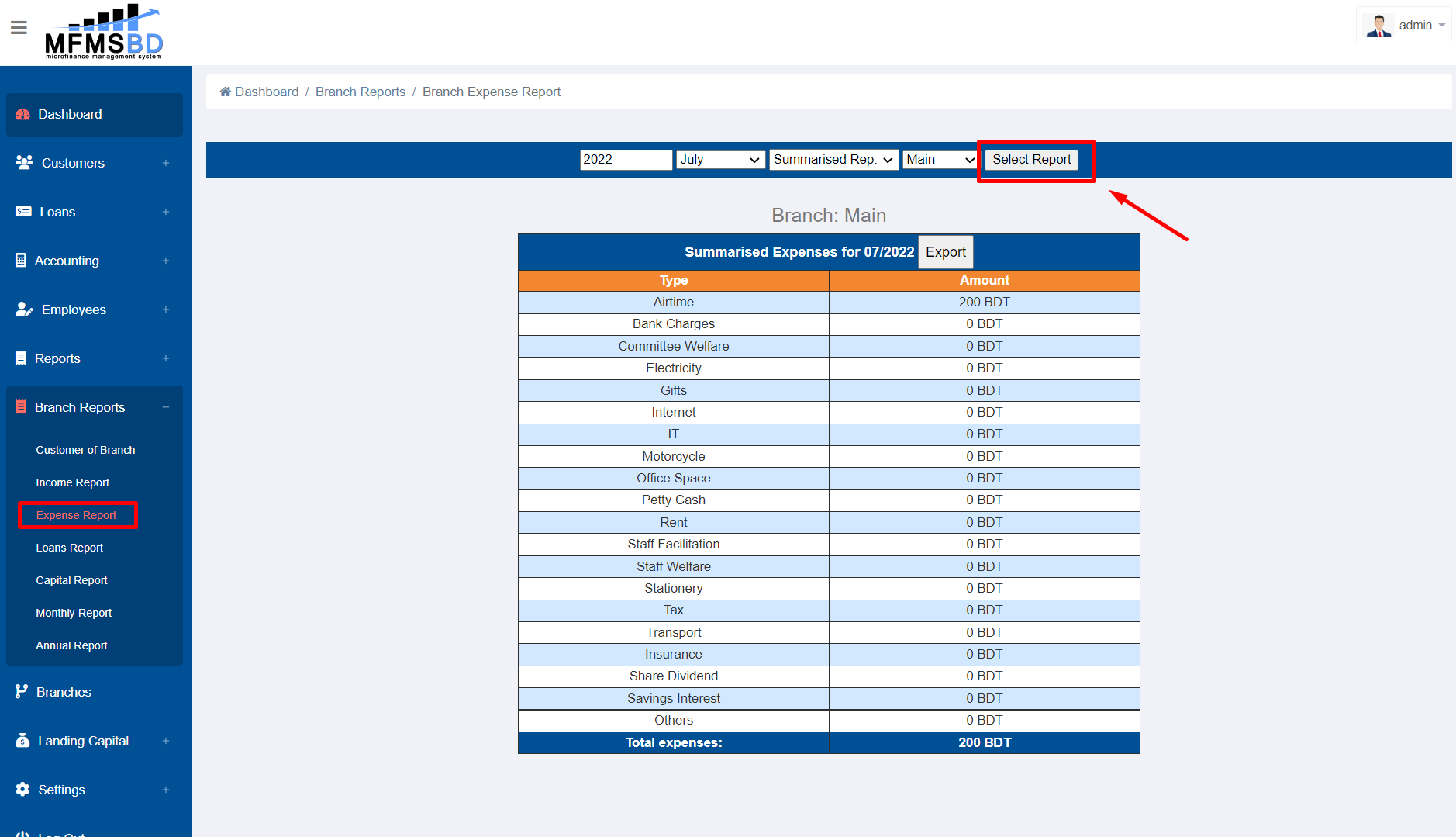Open the month dropdown showing July
The width and height of the screenshot is (1456, 837).
coord(720,160)
